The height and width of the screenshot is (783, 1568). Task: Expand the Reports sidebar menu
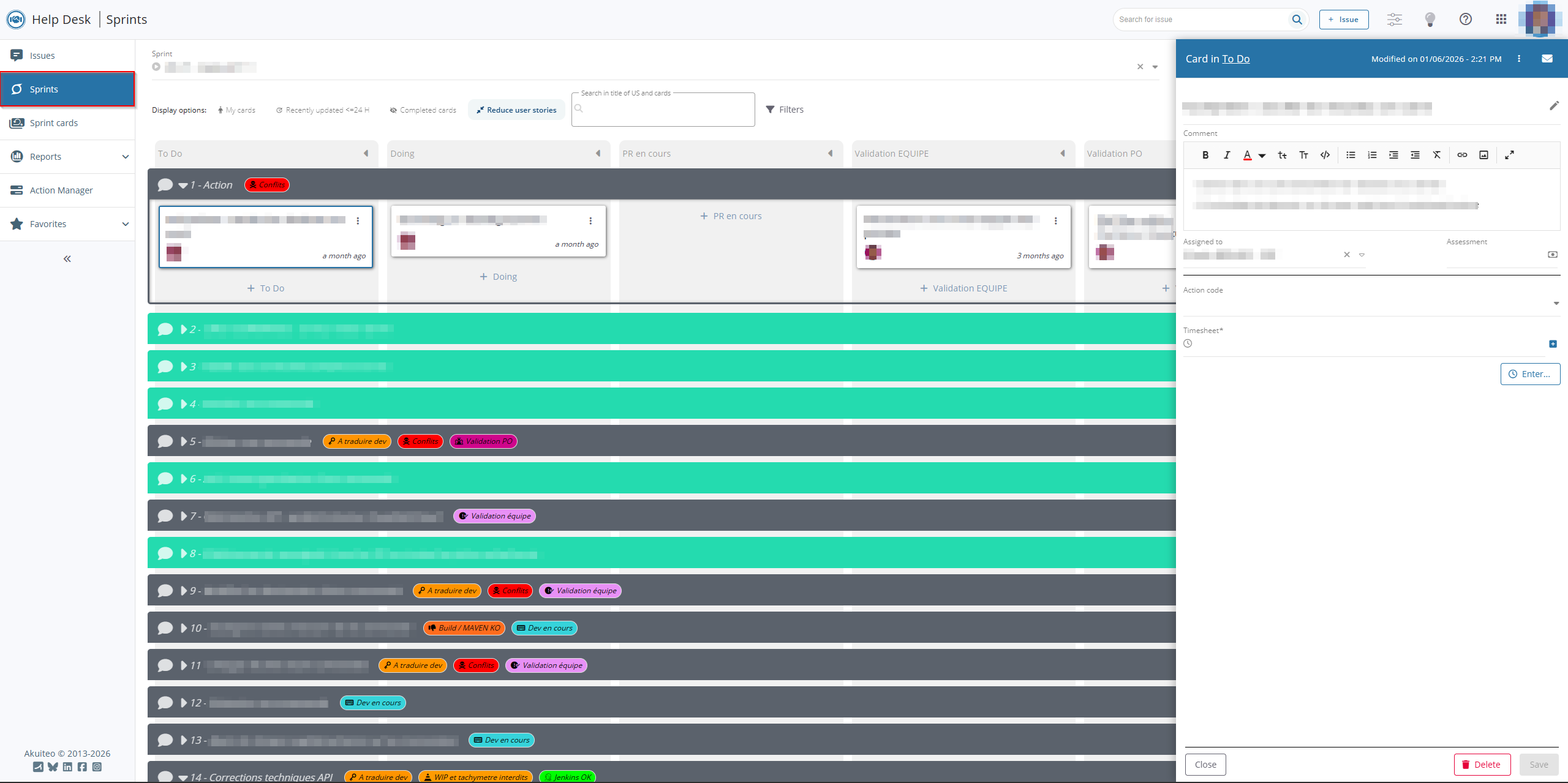coord(126,157)
